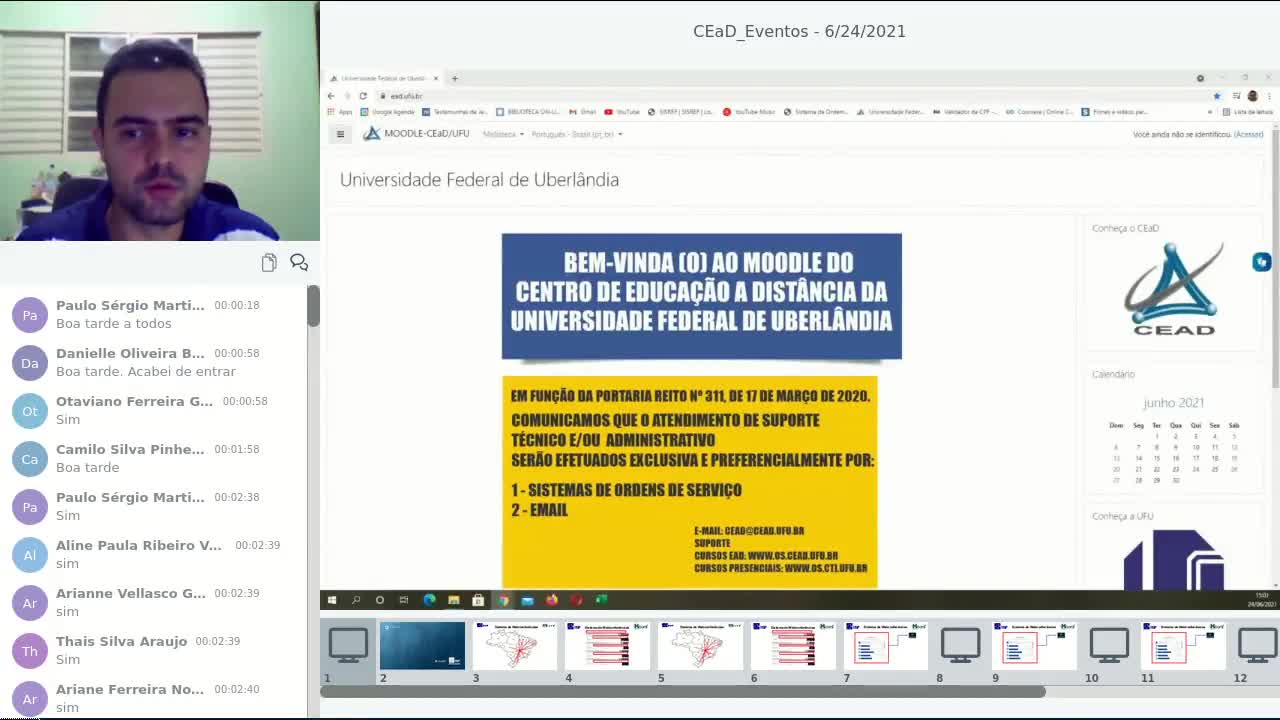Open Task View on the taskbar
The height and width of the screenshot is (720, 1280).
(x=404, y=600)
